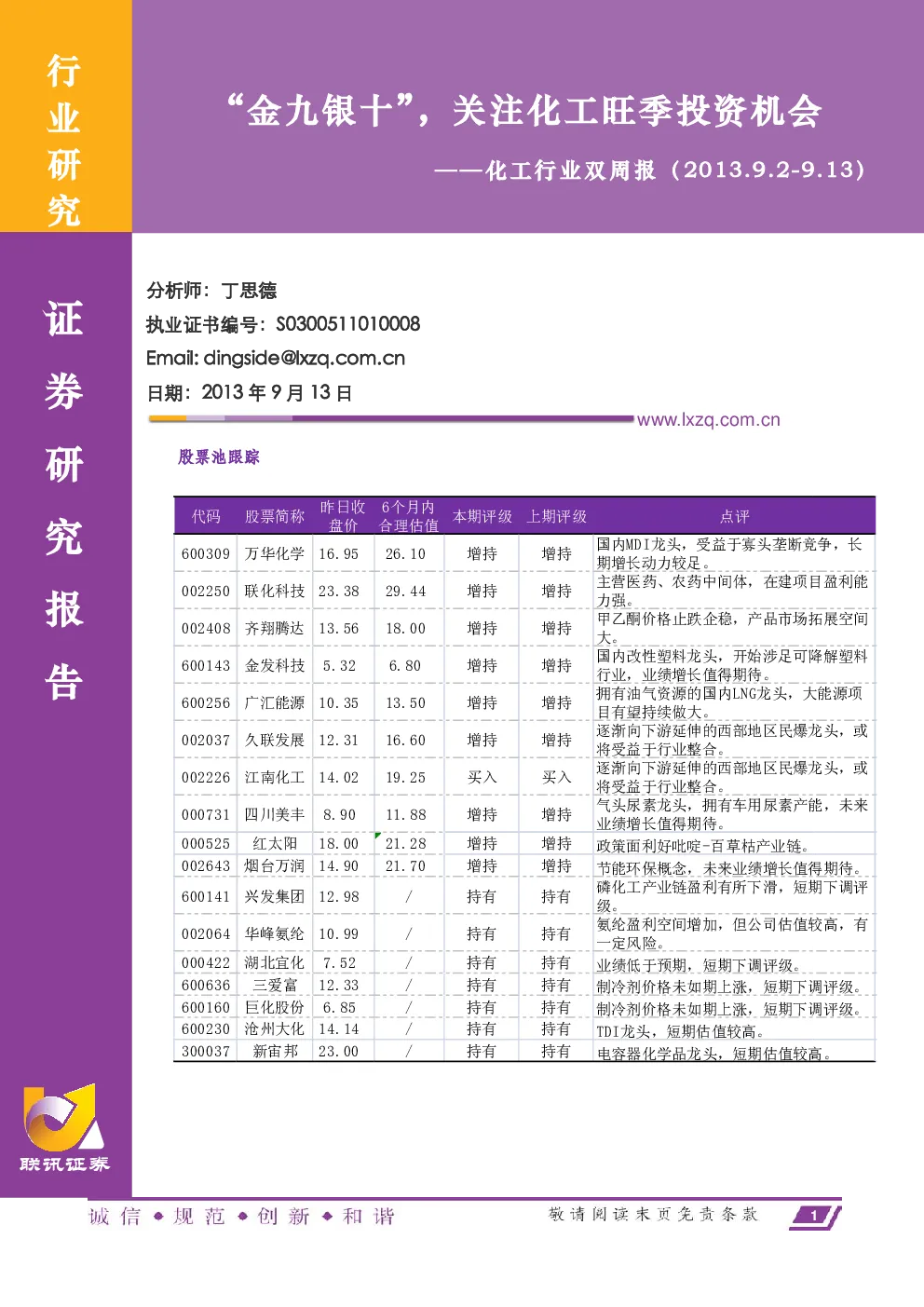Click analyst name 丁思德

249,291
